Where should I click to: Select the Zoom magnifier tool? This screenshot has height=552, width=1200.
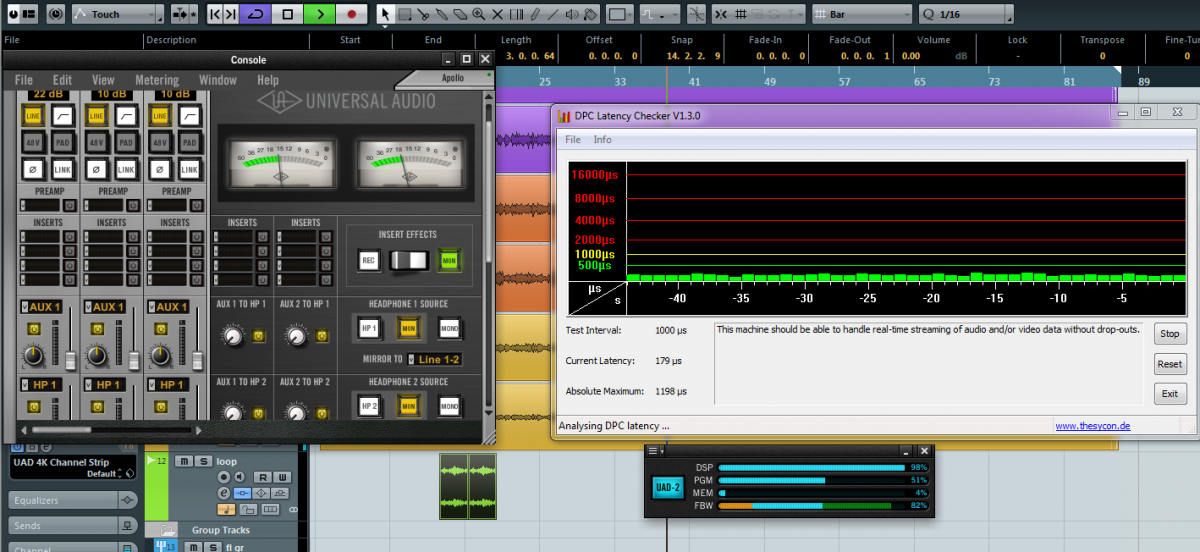(x=479, y=14)
